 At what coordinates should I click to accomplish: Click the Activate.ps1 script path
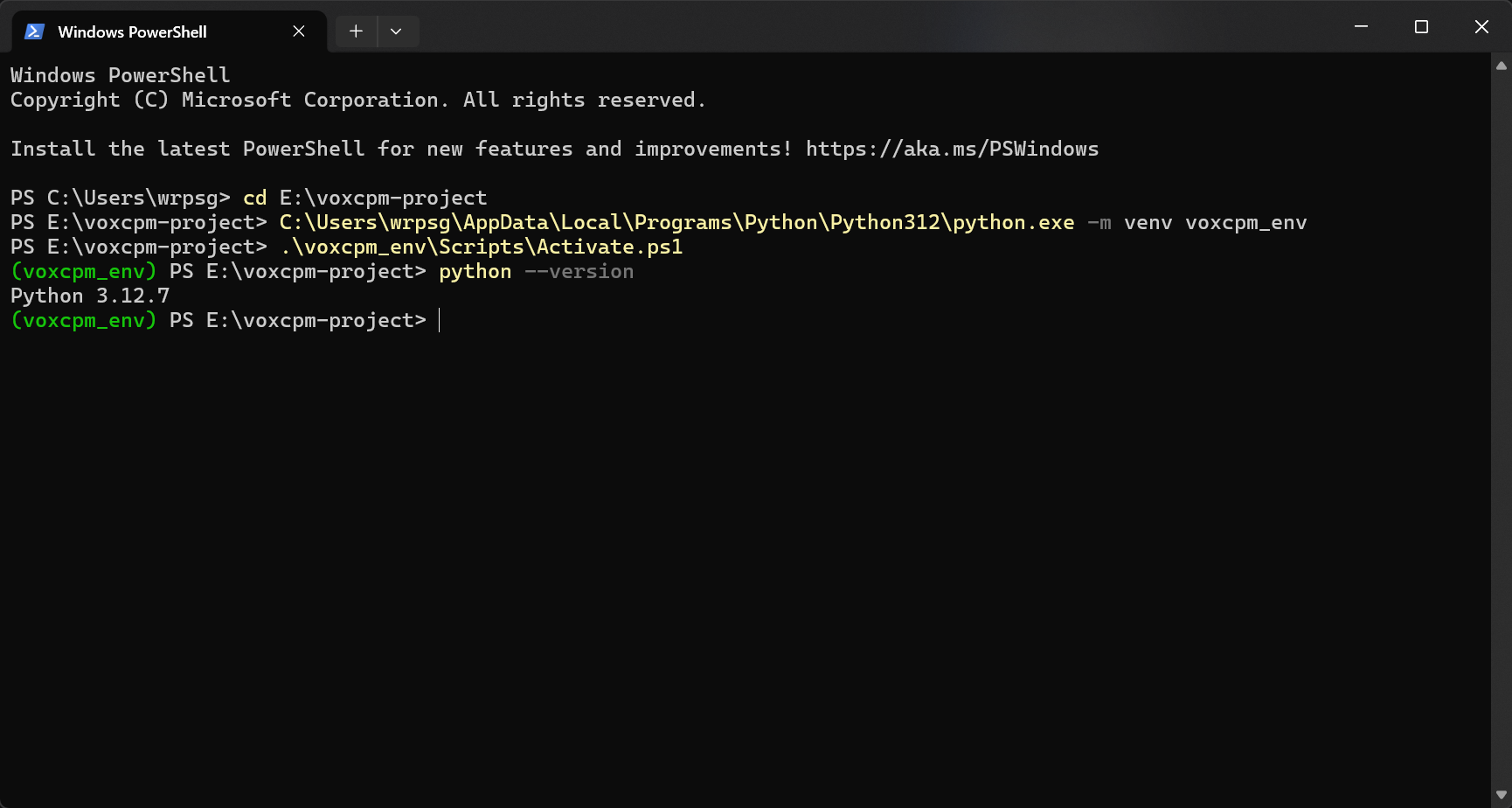pyautogui.click(x=482, y=247)
